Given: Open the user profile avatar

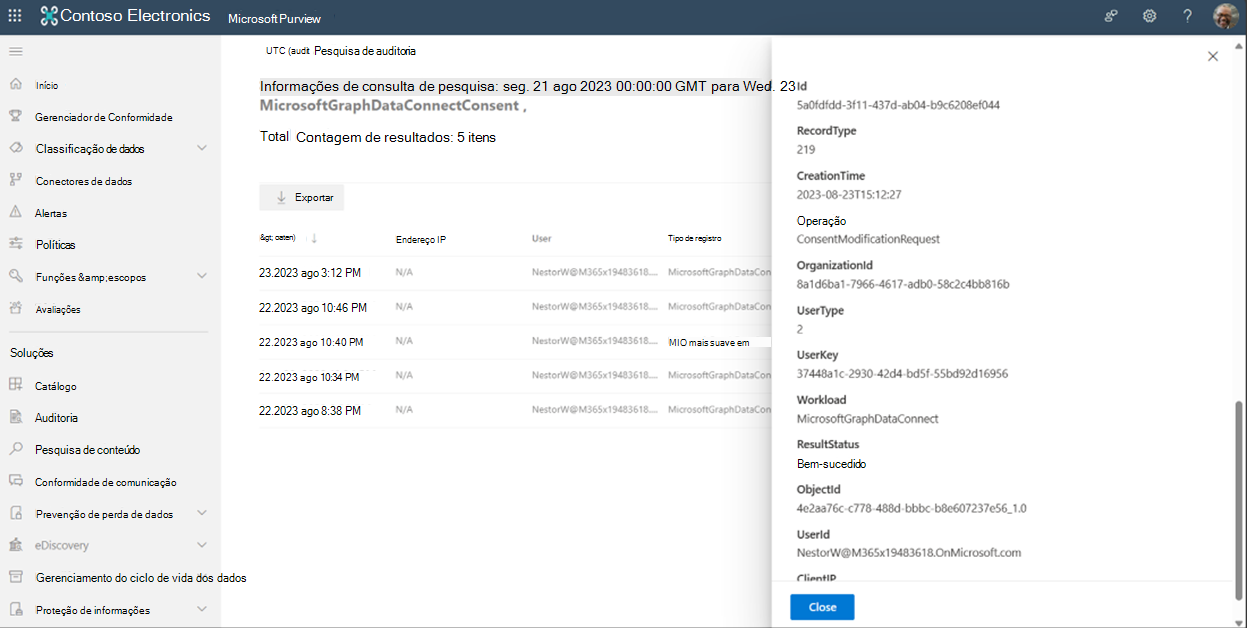Looking at the screenshot, I should pyautogui.click(x=1226, y=16).
